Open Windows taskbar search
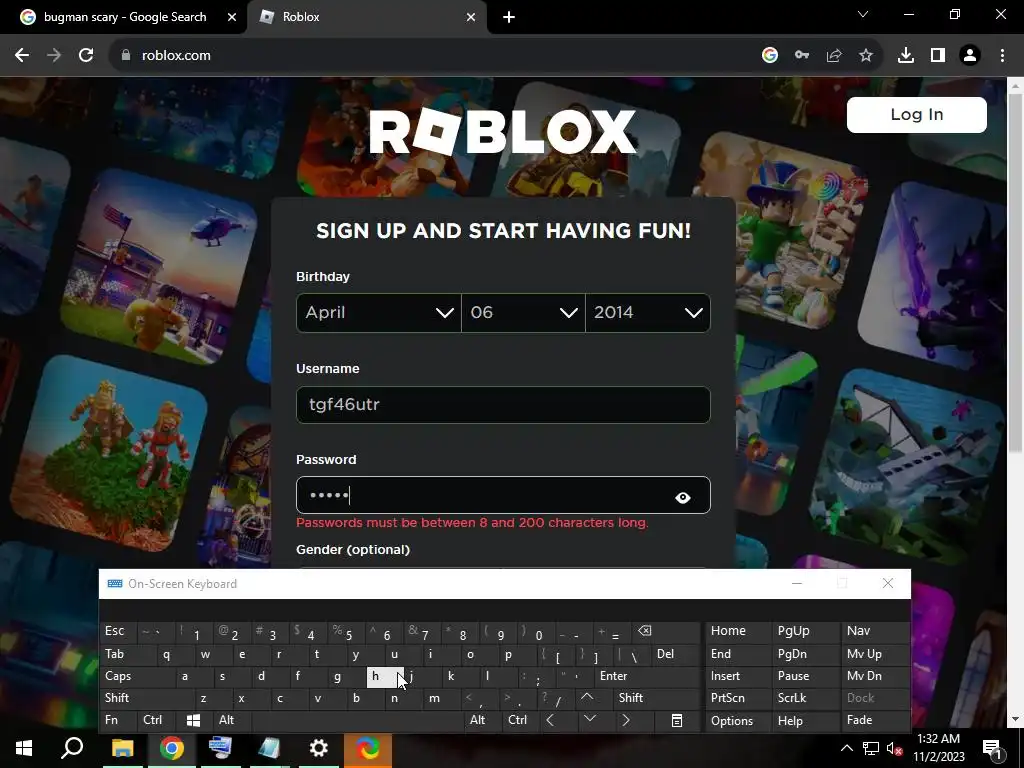This screenshot has width=1024, height=768. pyautogui.click(x=72, y=748)
